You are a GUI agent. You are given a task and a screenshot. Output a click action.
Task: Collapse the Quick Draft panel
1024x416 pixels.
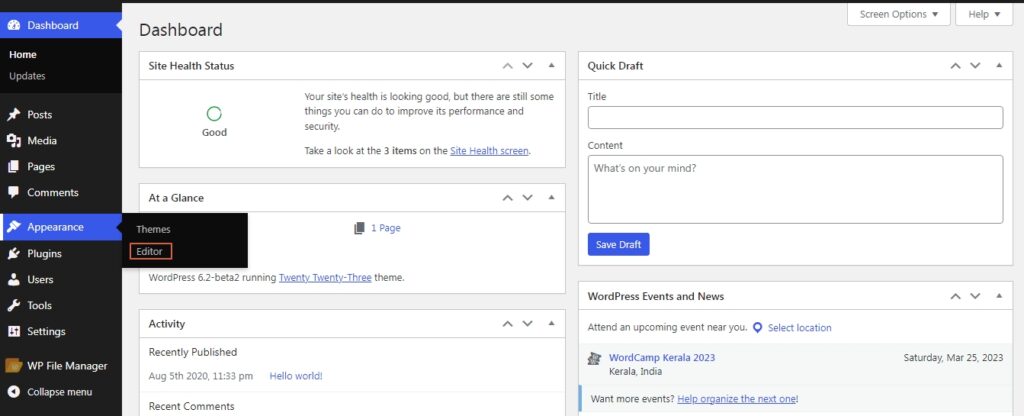tap(999, 66)
